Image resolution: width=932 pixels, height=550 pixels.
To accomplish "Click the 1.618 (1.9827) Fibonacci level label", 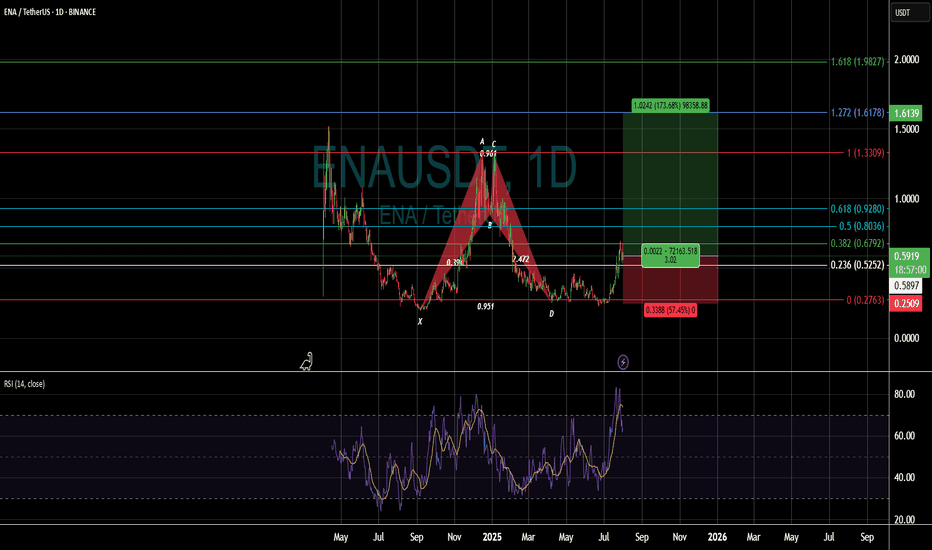I will click(857, 61).
